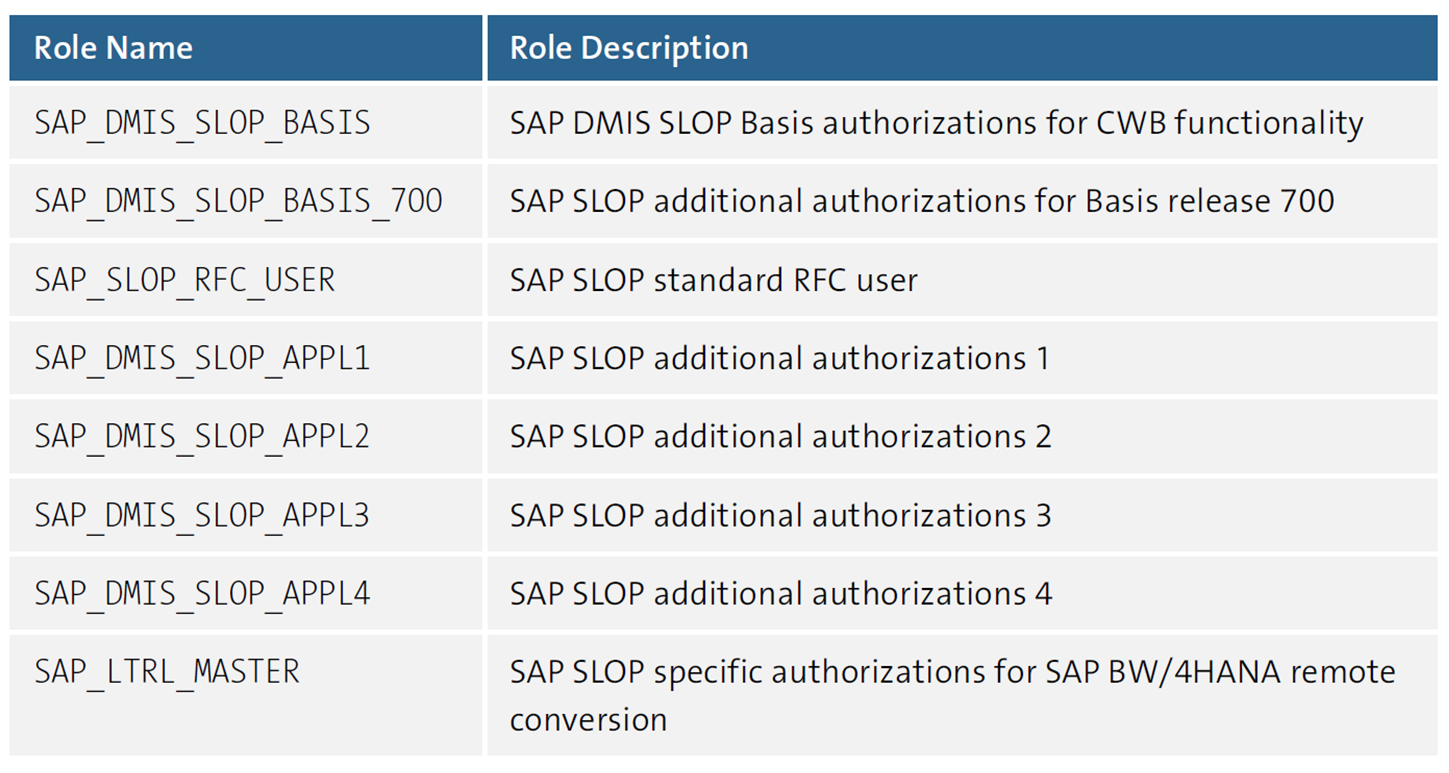
Task: Click the SAP SLOP standard RFC user description
Action: tap(713, 280)
